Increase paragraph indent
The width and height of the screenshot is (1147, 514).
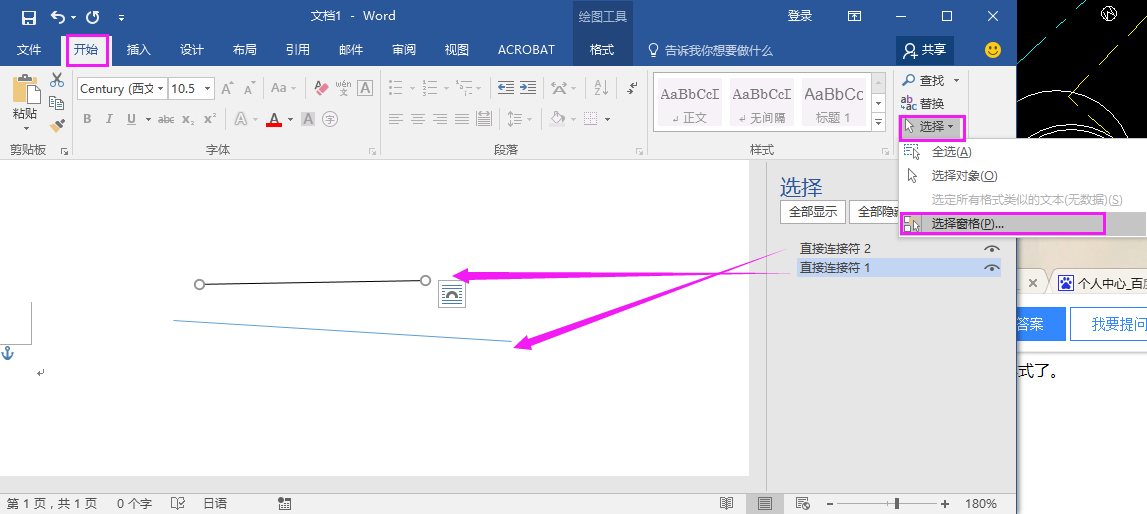[528, 88]
